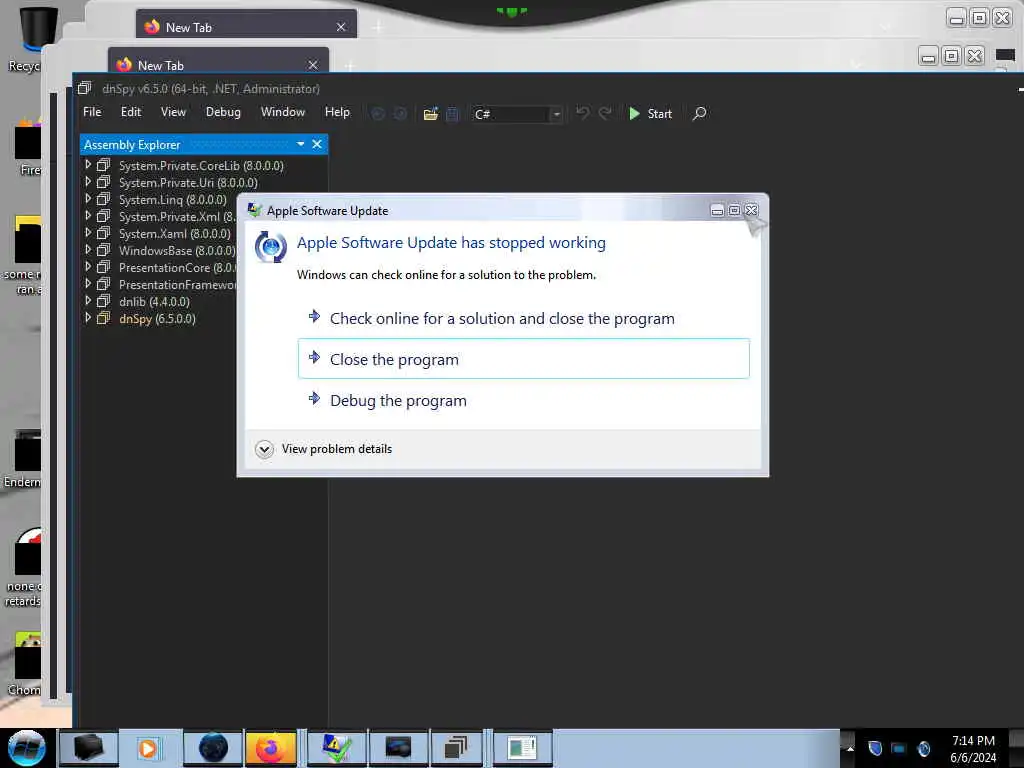Choose Check online for a solution option
This screenshot has width=1024, height=768.
pos(523,318)
